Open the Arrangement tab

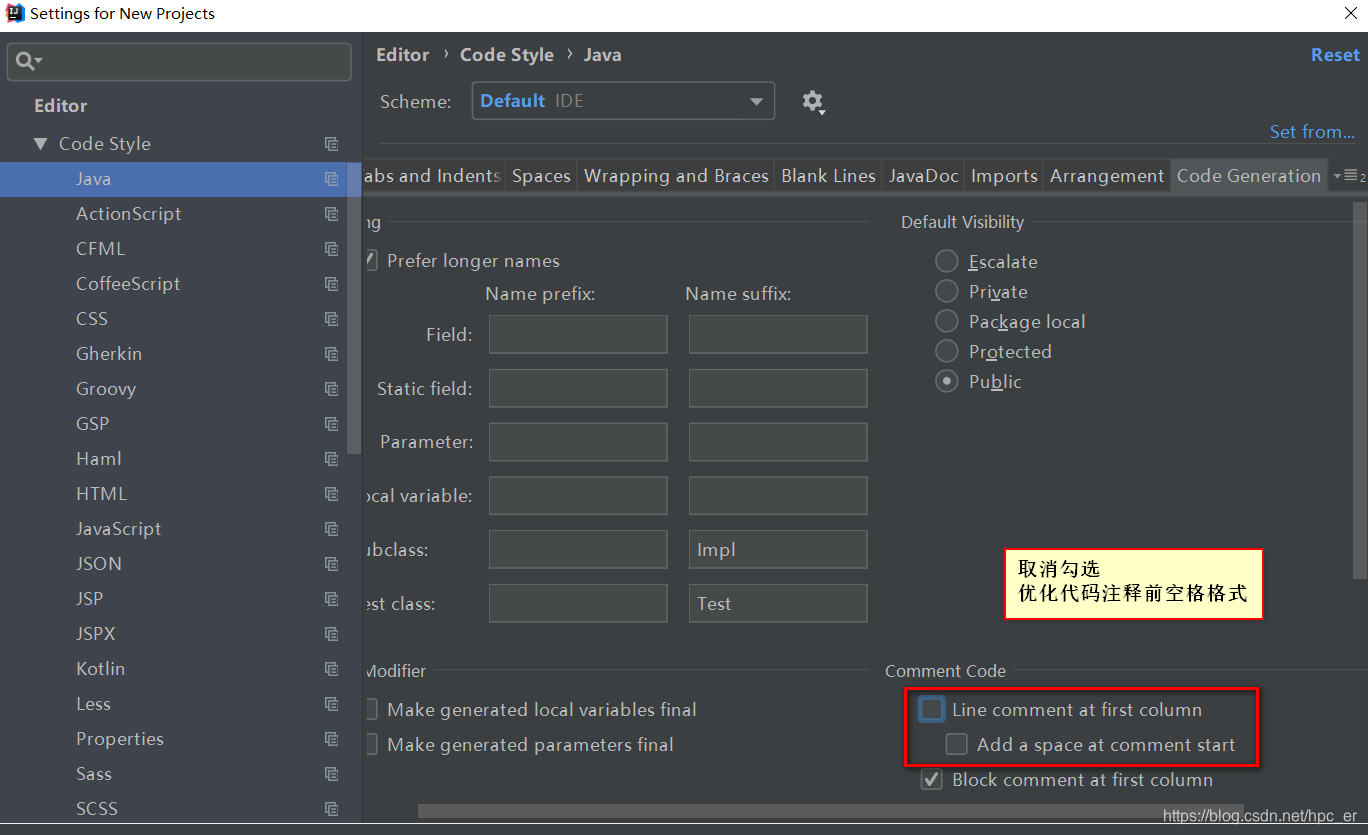point(1107,176)
